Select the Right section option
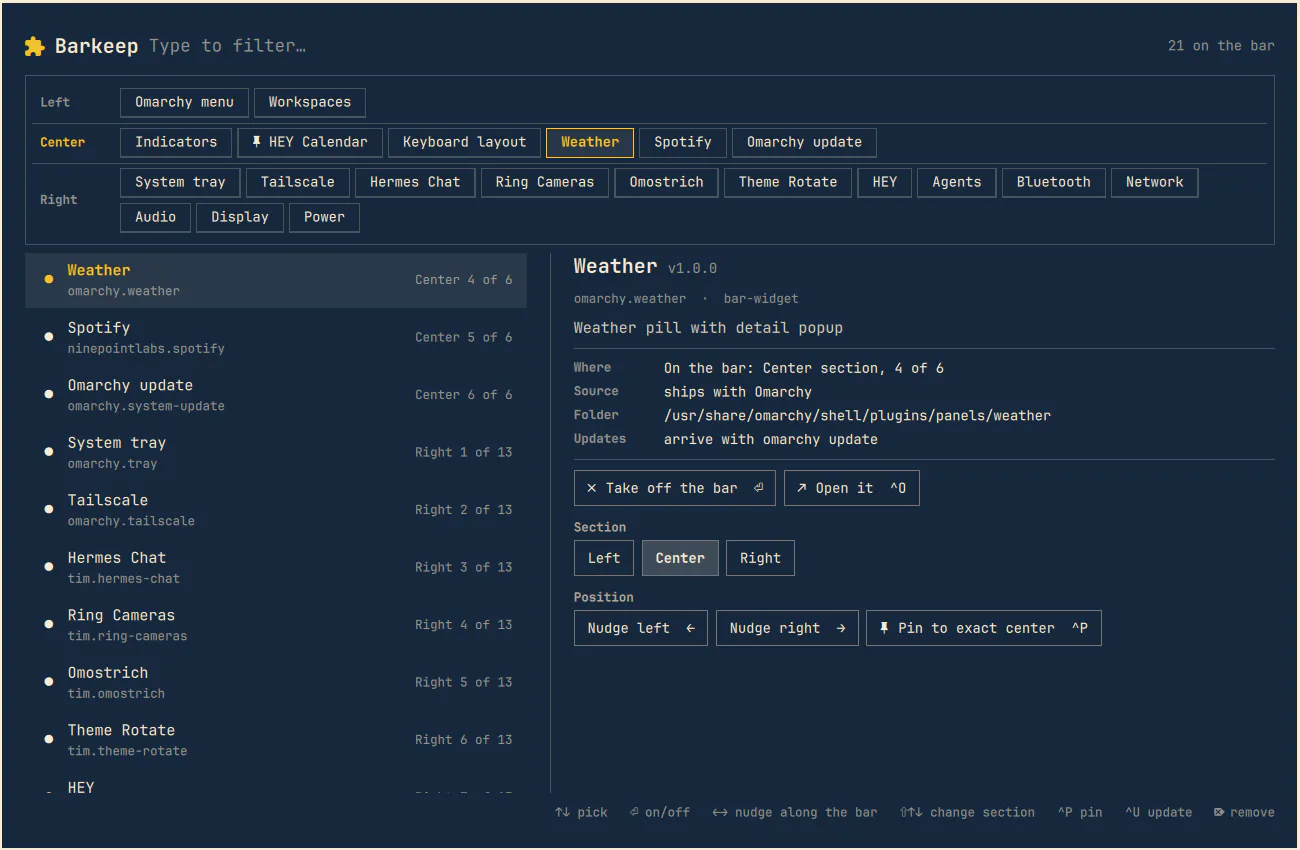 760,558
